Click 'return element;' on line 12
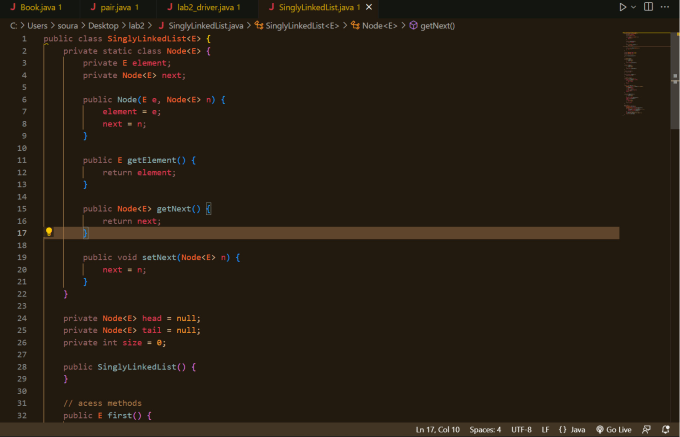This screenshot has height=437, width=680. [x=139, y=173]
